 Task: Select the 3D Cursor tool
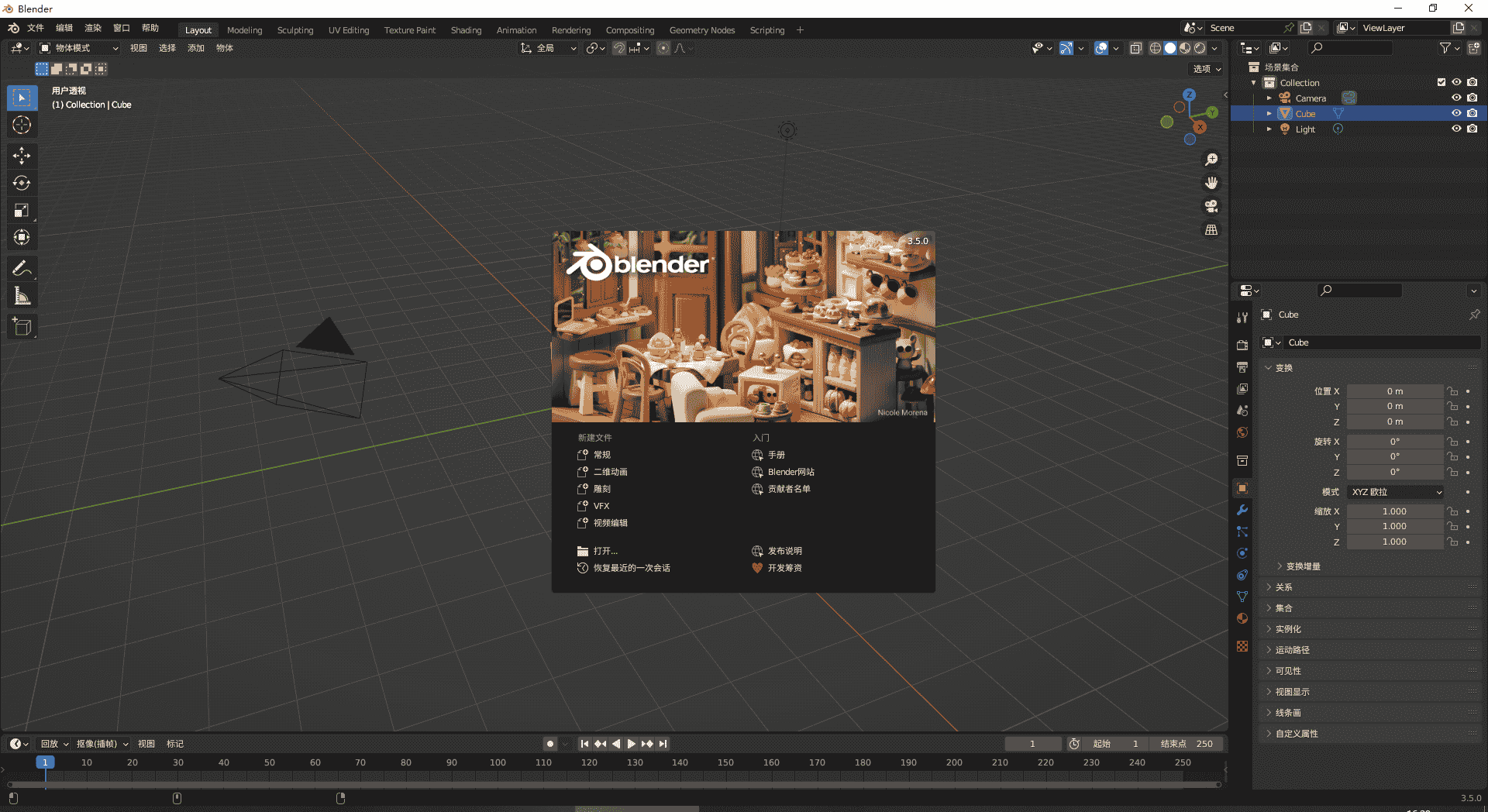pos(22,125)
